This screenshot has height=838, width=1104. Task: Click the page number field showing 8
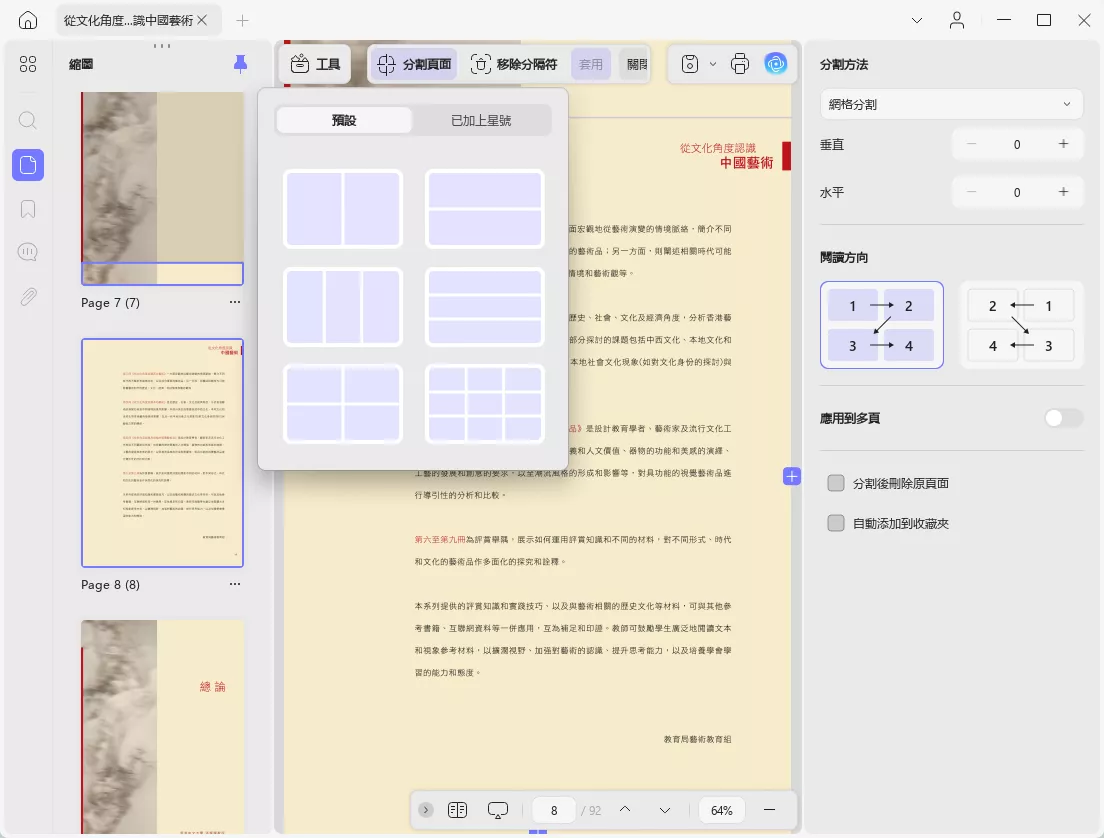(x=554, y=811)
